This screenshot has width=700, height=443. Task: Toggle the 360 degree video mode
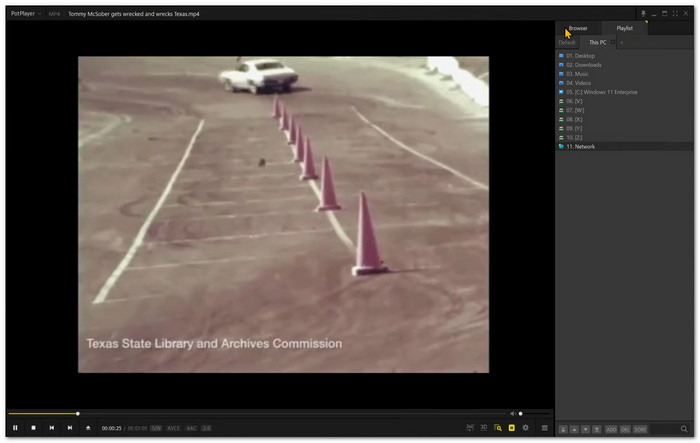470,428
